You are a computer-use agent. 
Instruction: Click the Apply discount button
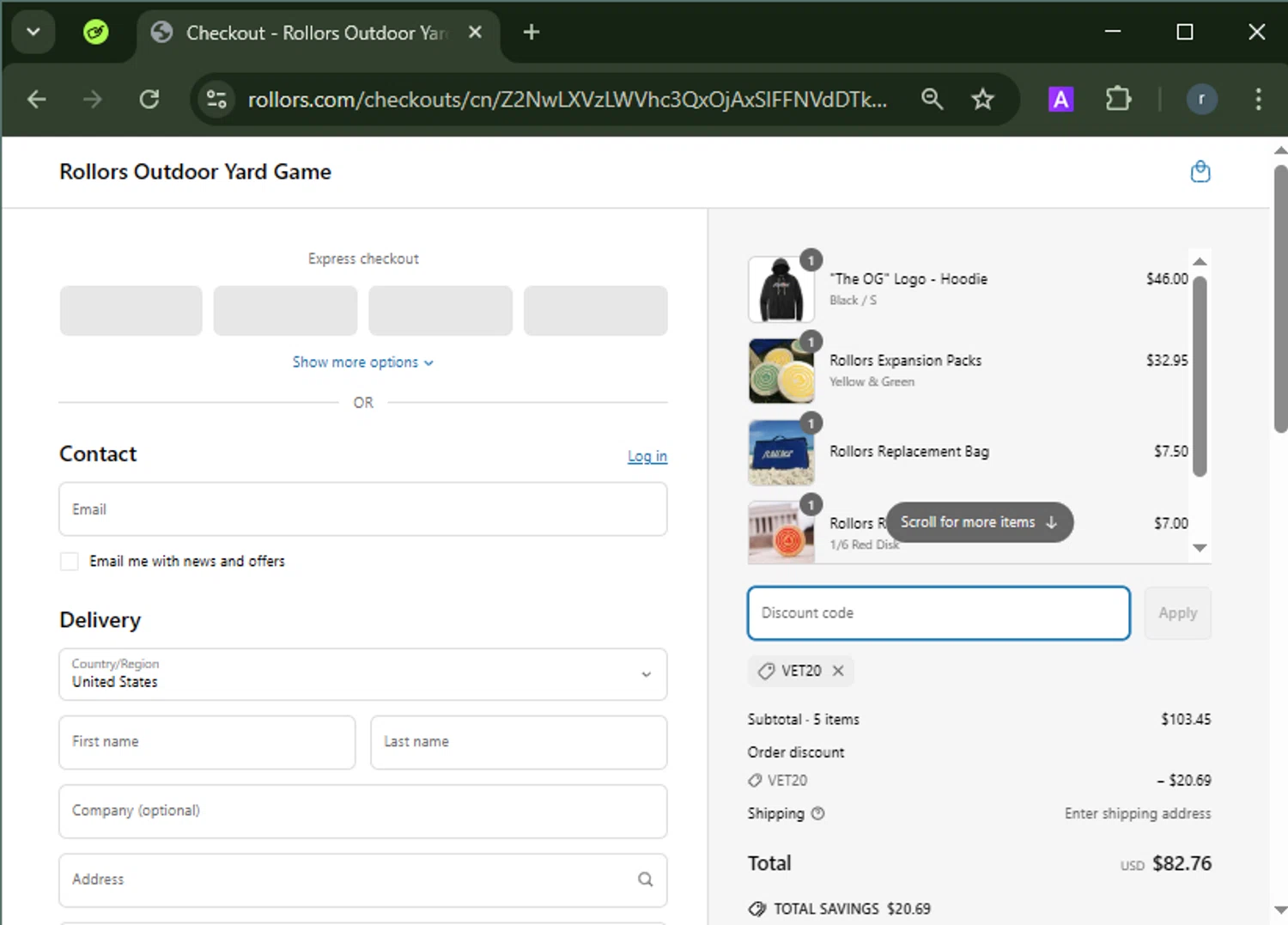1177,613
